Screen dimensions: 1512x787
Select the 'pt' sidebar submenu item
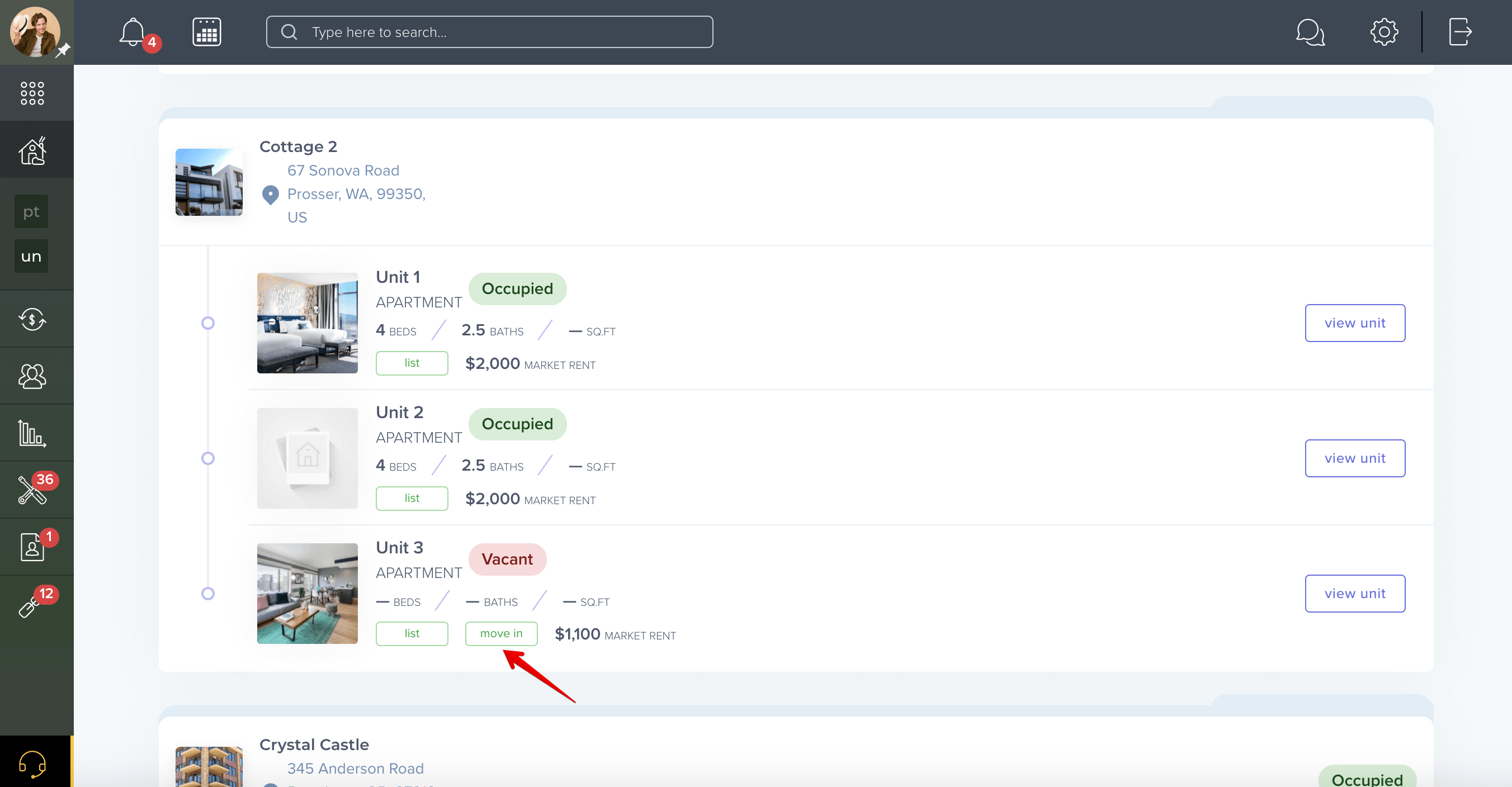point(31,211)
